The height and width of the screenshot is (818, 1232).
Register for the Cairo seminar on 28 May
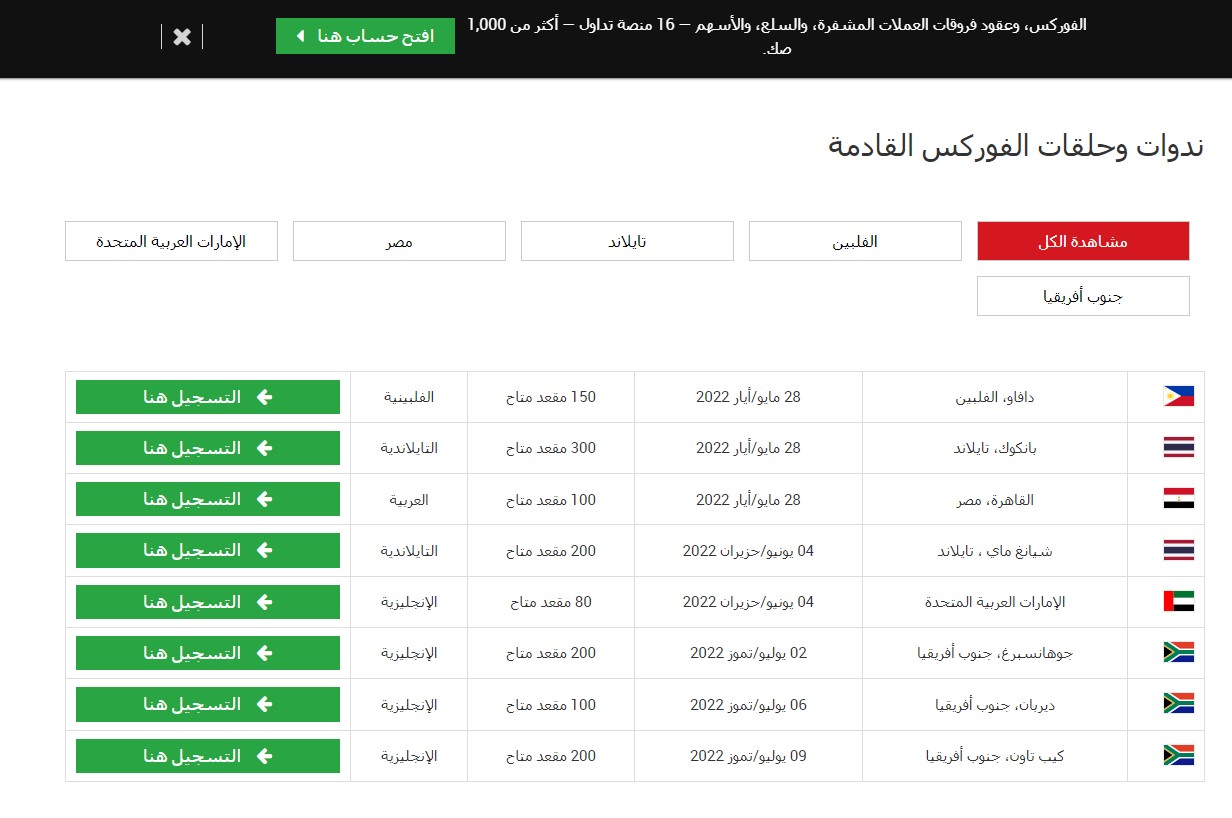[x=208, y=499]
